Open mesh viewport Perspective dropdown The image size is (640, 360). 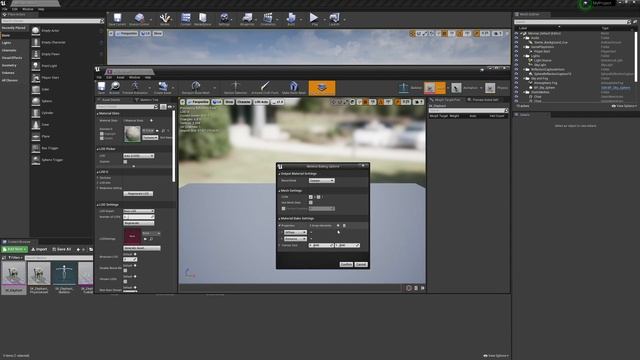coord(198,102)
